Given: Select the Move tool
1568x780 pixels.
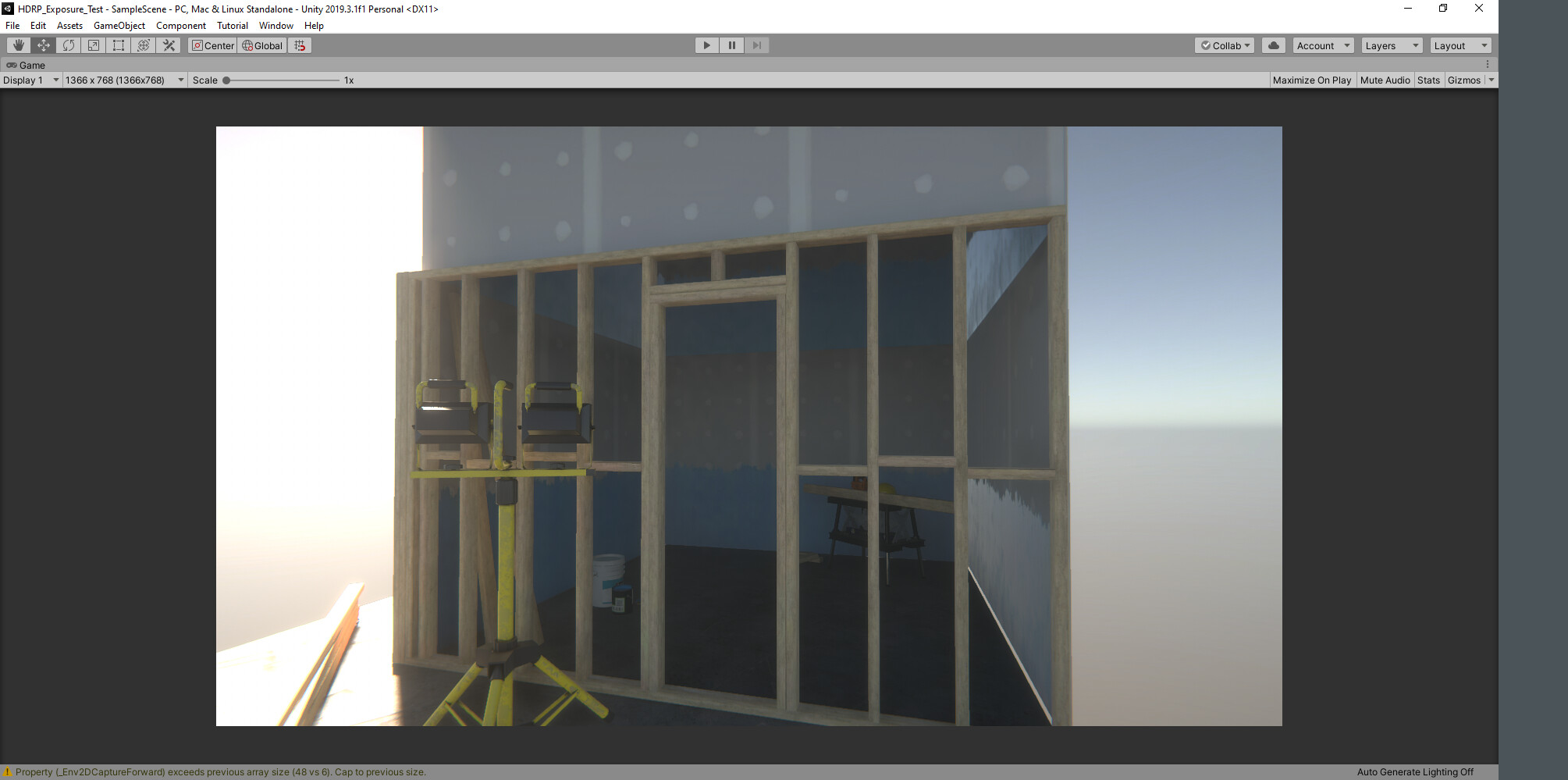Looking at the screenshot, I should pyautogui.click(x=44, y=45).
